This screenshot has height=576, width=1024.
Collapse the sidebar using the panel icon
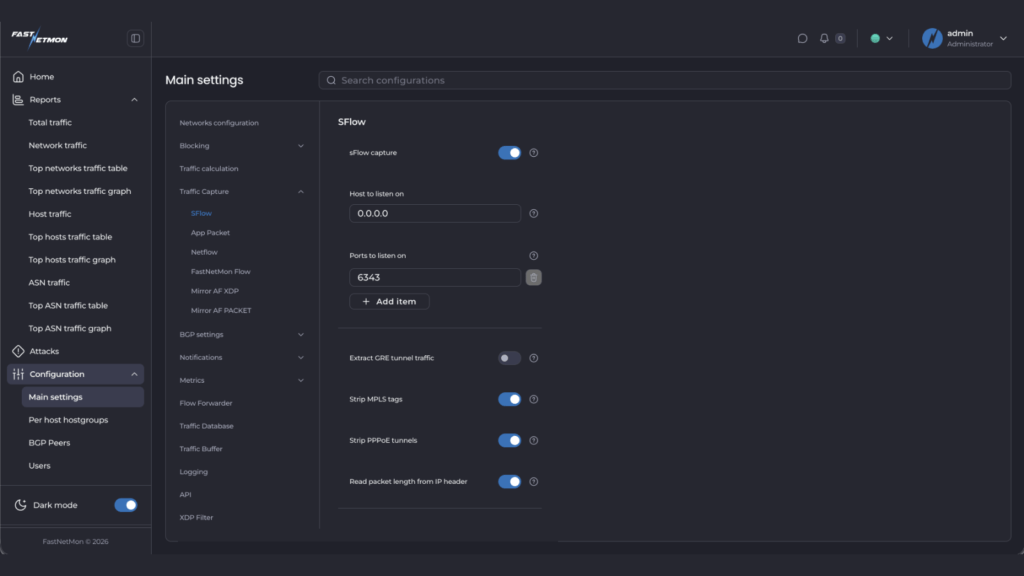[x=136, y=39]
